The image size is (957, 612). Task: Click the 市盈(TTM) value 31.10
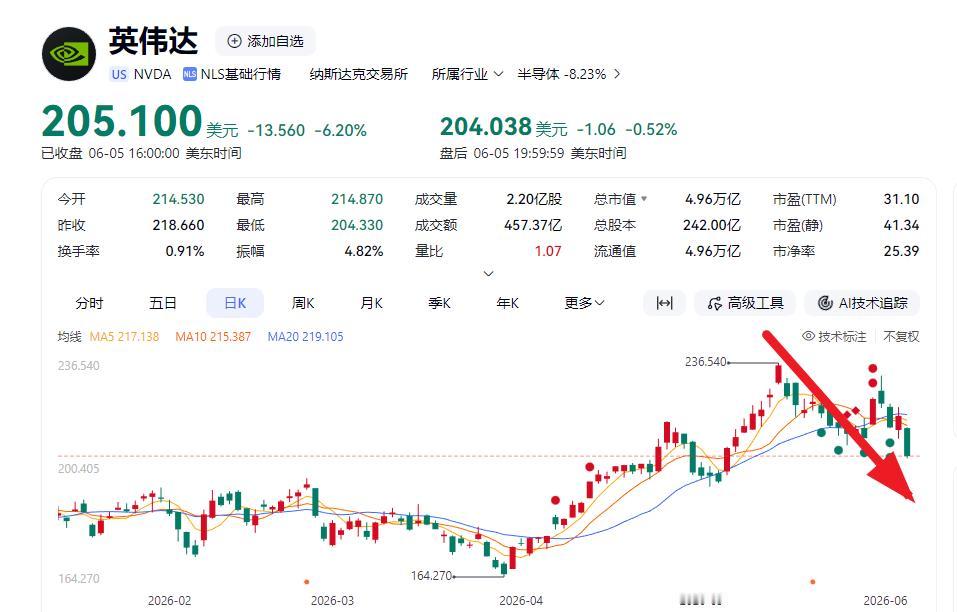pos(901,200)
